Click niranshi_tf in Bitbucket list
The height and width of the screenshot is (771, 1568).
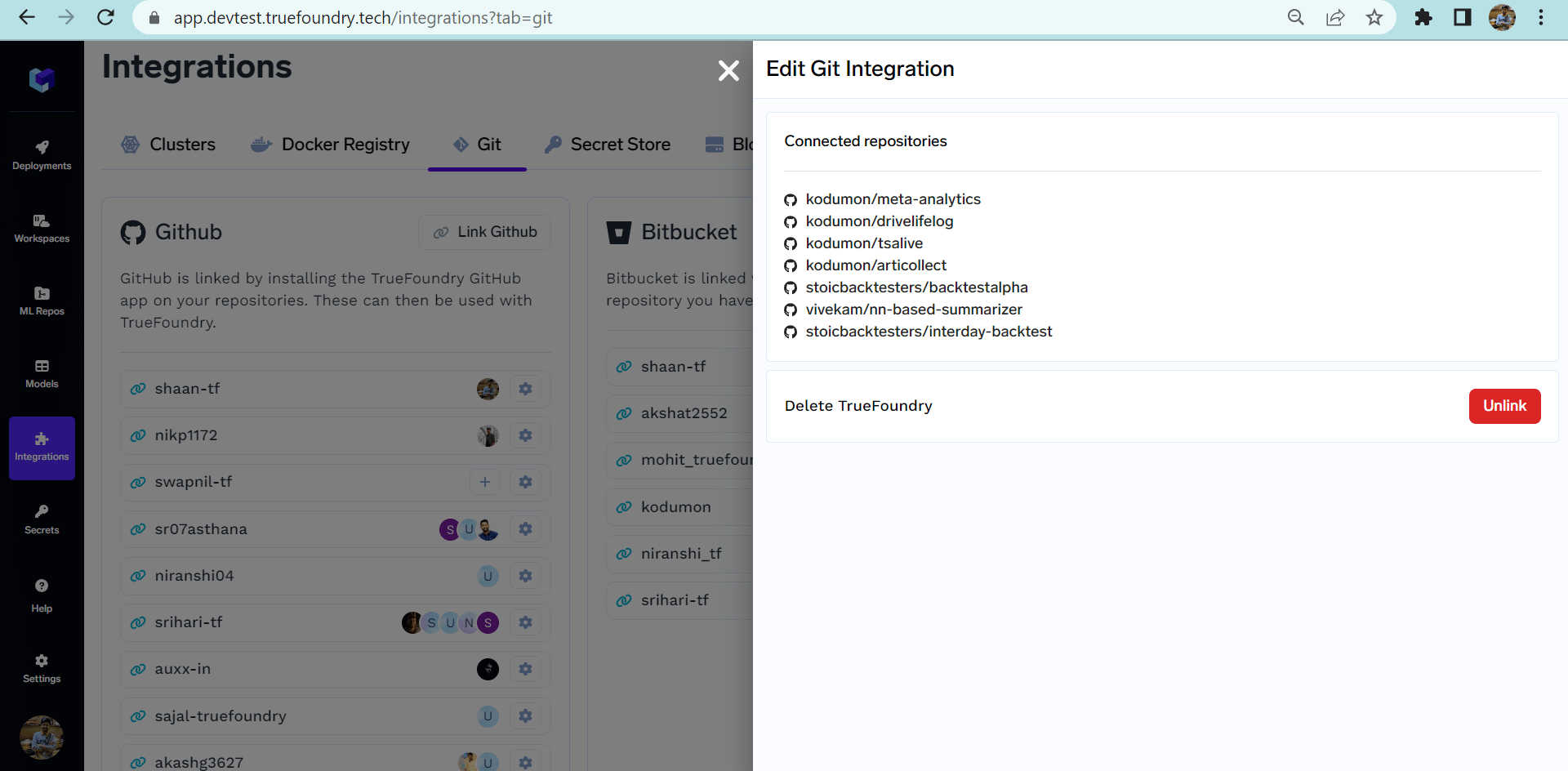(681, 554)
